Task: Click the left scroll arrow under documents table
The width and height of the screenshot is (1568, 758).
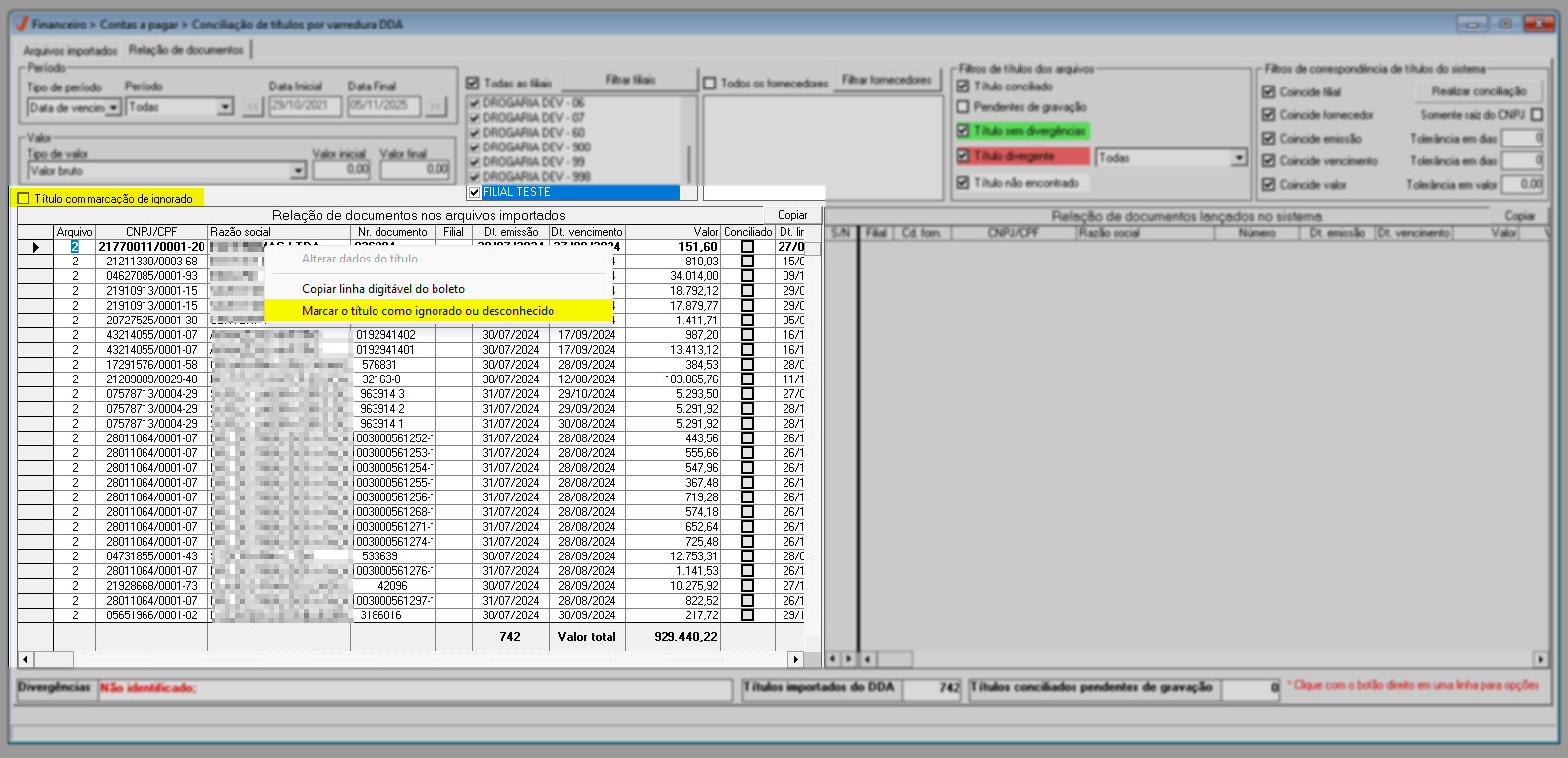Action: tap(25, 659)
